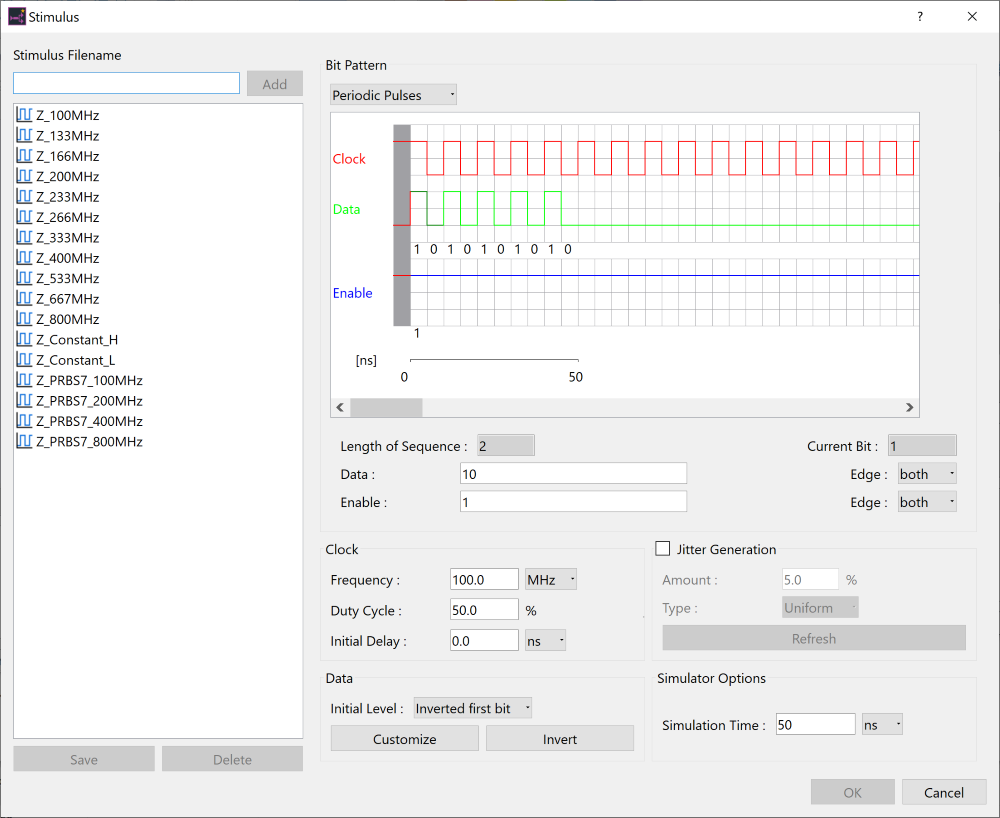
Task: Select Z_533MHz in the stimulus list
Action: (67, 278)
